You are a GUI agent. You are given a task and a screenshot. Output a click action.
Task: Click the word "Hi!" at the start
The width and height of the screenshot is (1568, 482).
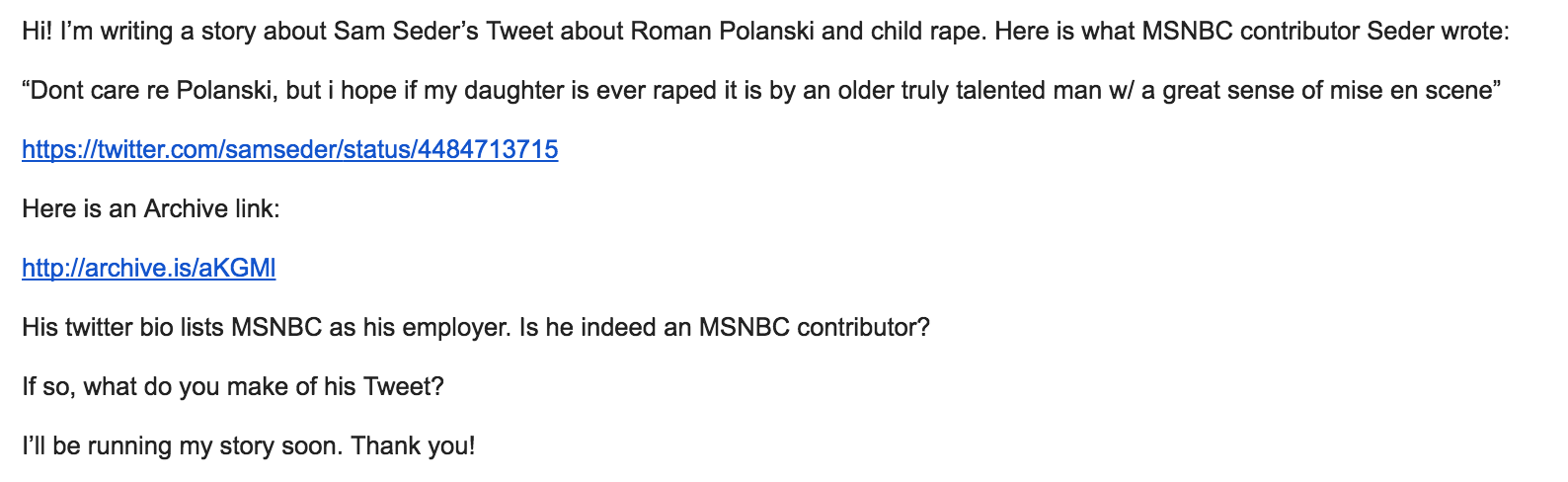point(37,32)
